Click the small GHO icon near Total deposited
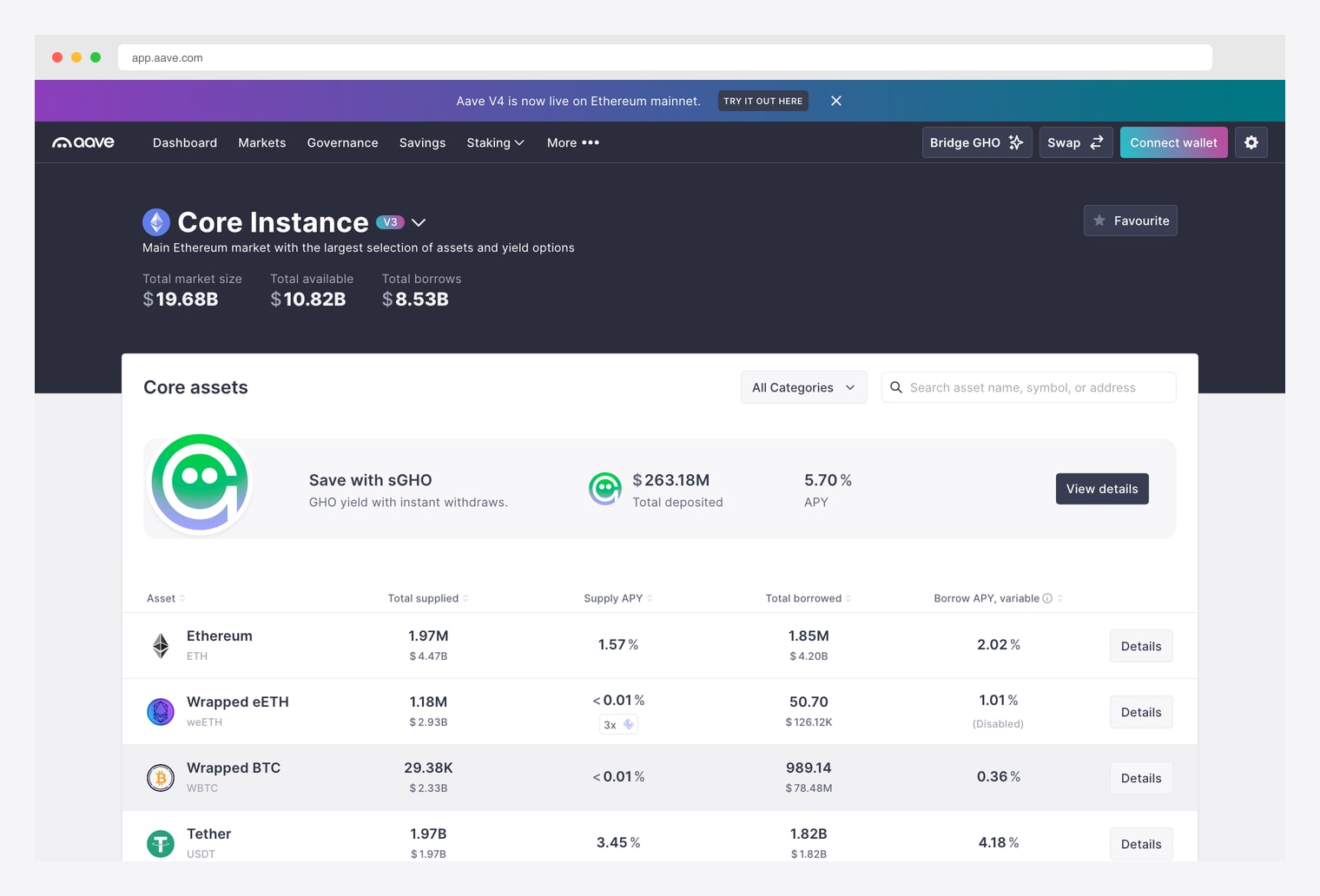 click(605, 489)
